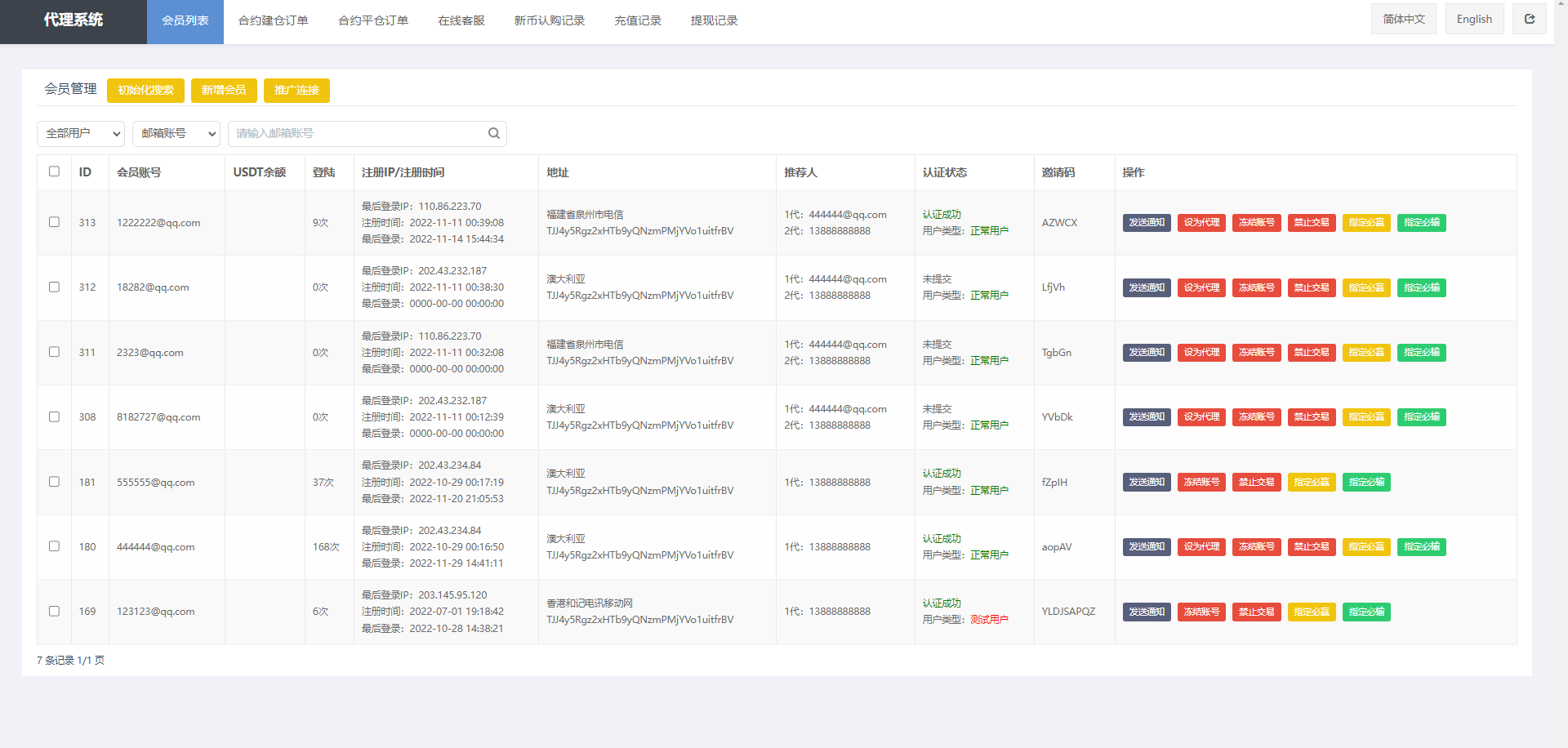Check the box for member ID 308
1568x748 pixels.
click(x=54, y=416)
